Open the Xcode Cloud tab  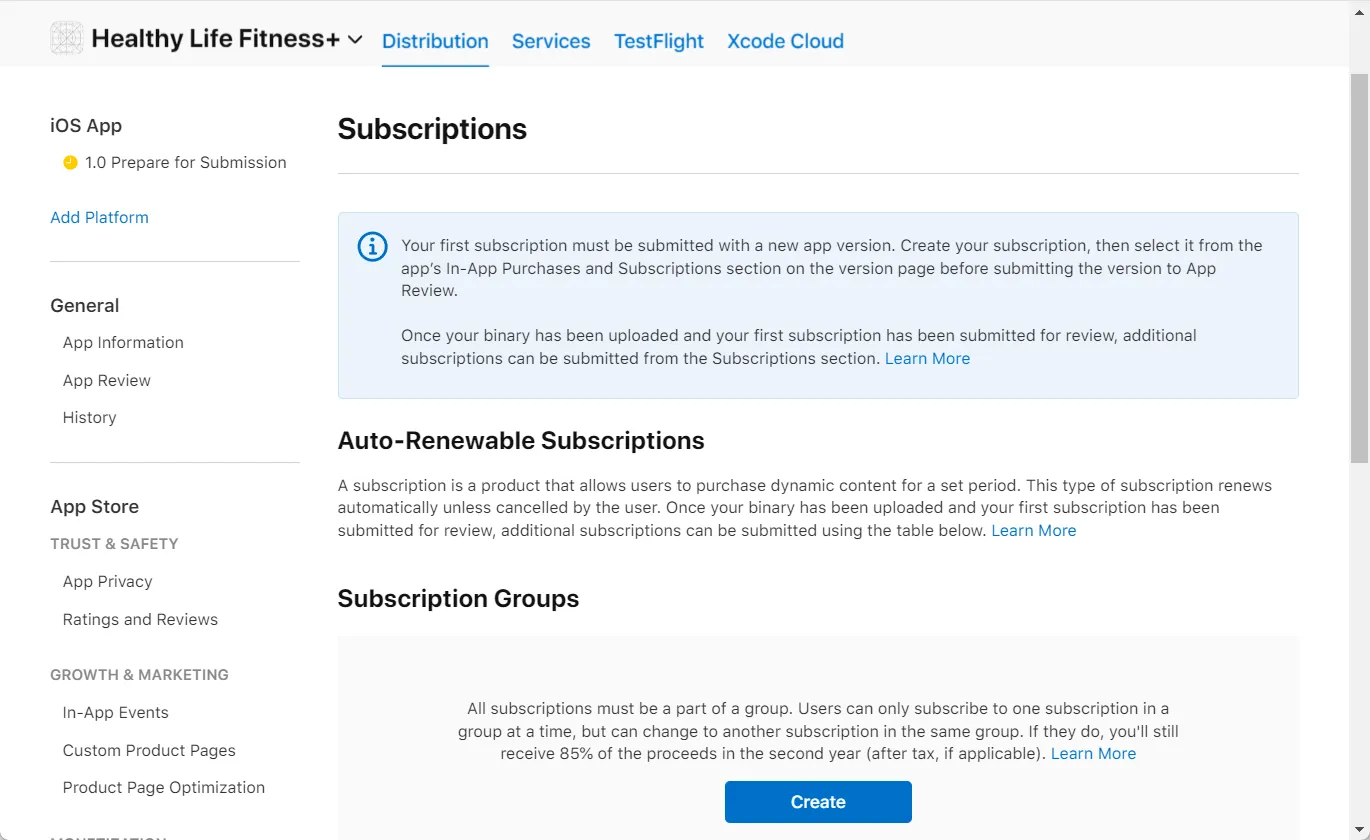pyautogui.click(x=785, y=41)
